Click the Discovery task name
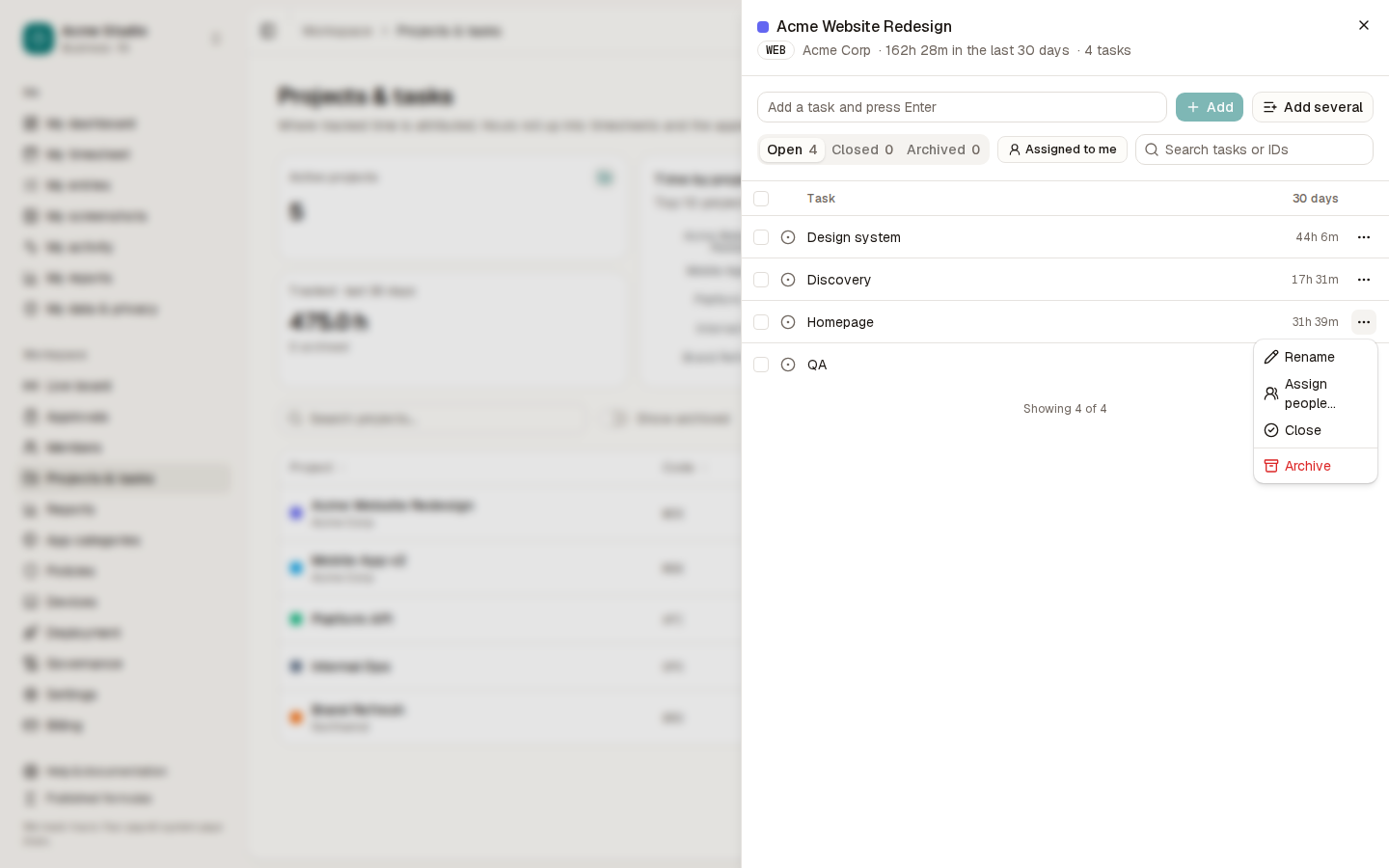 coord(839,280)
